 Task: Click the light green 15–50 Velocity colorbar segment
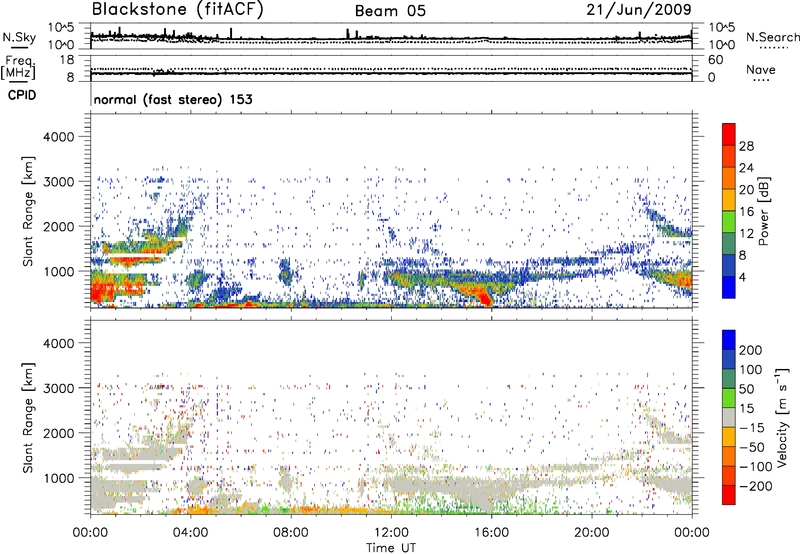pos(729,398)
